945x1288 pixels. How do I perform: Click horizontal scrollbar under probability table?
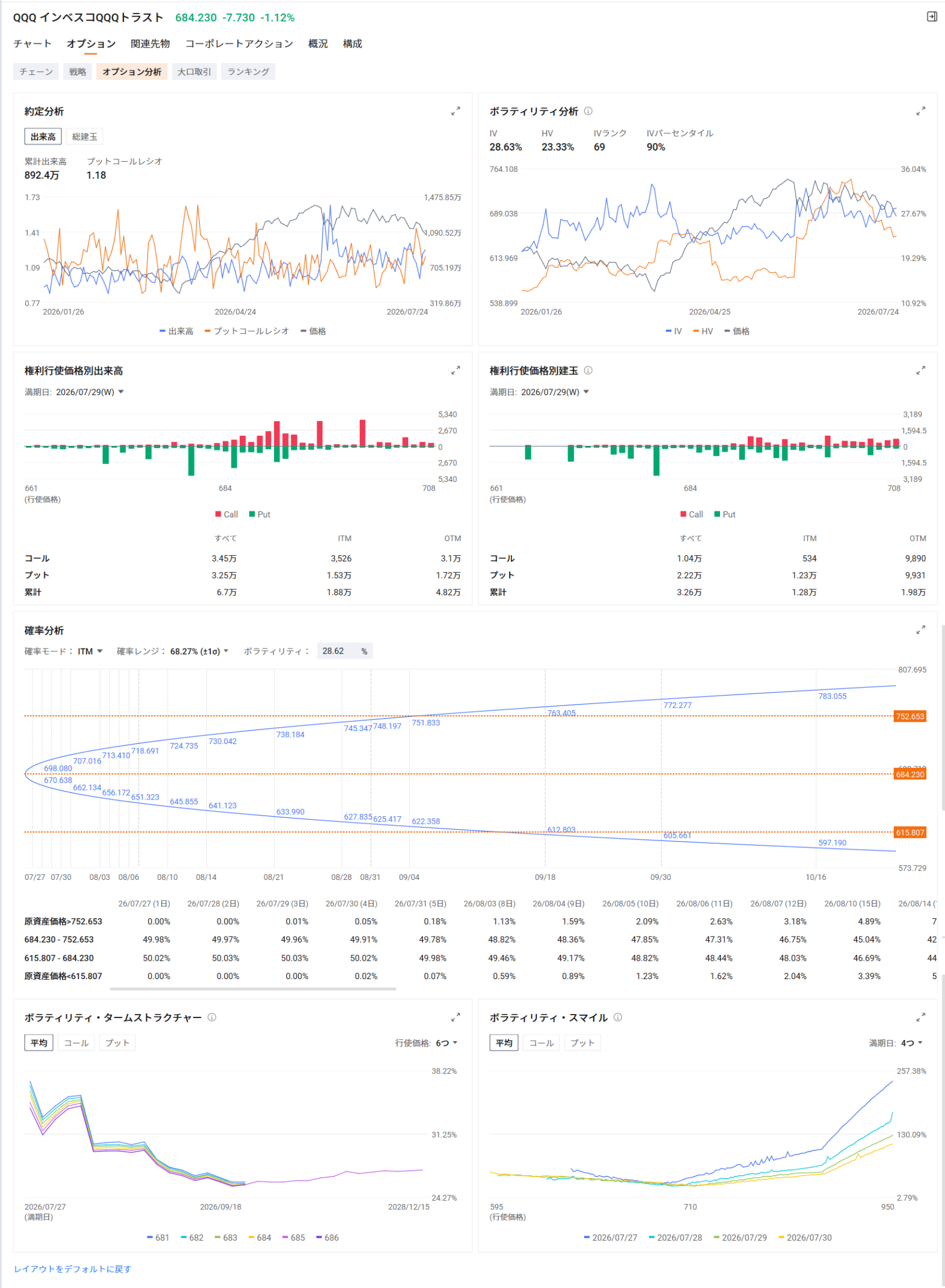point(253,989)
